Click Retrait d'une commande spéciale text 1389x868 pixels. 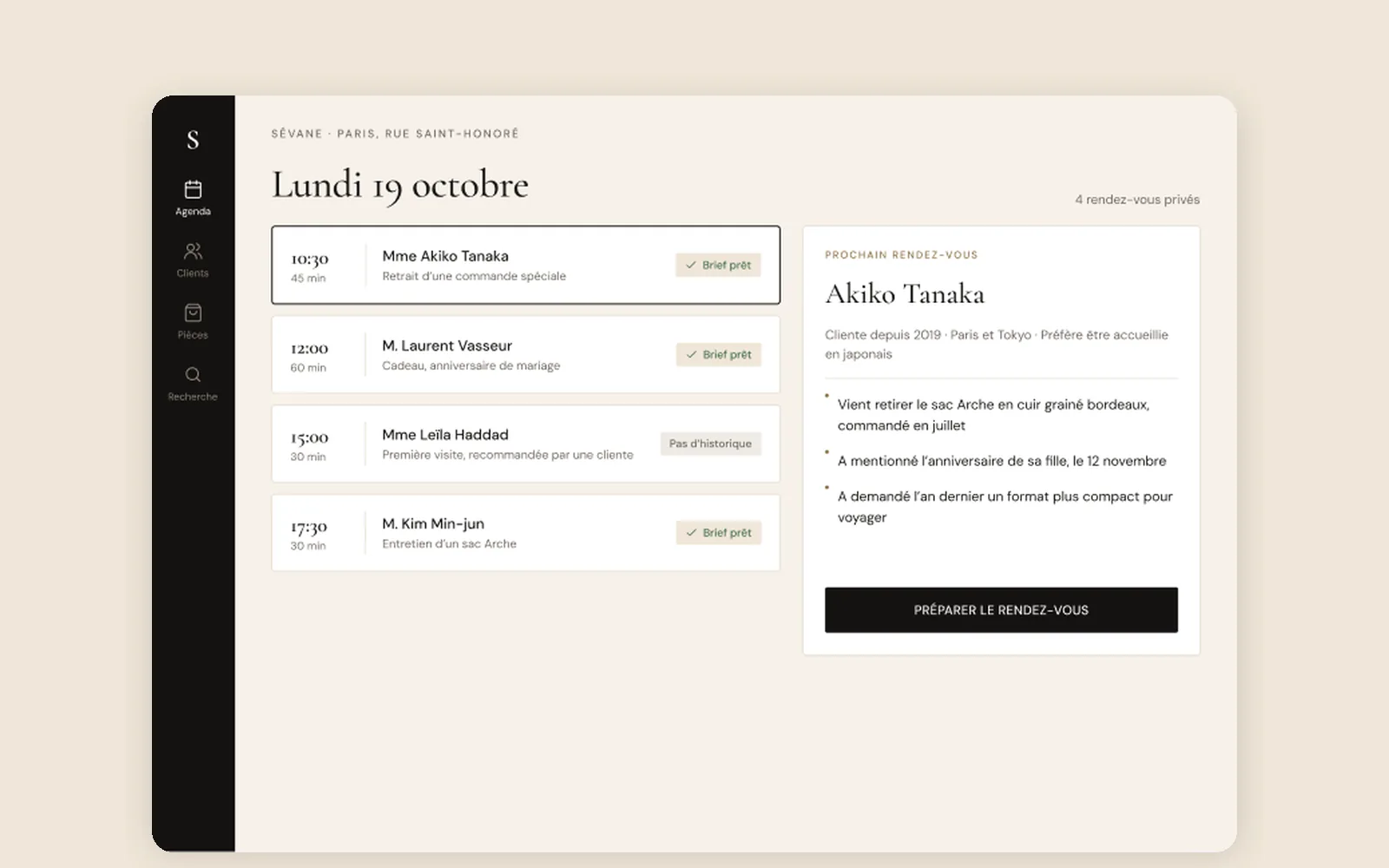[474, 276]
